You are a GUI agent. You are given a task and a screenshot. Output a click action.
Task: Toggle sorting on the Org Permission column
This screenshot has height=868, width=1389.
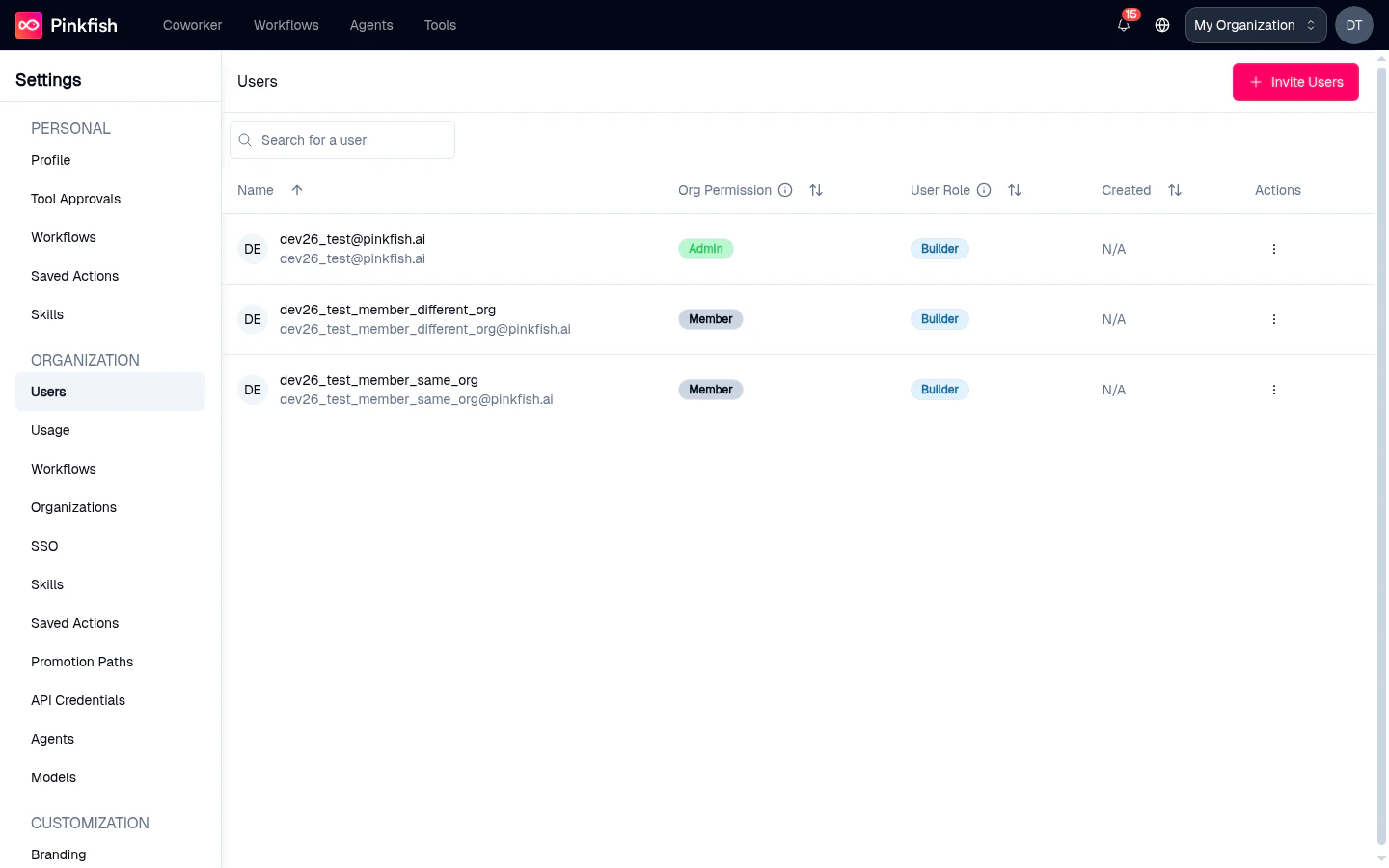tap(816, 190)
